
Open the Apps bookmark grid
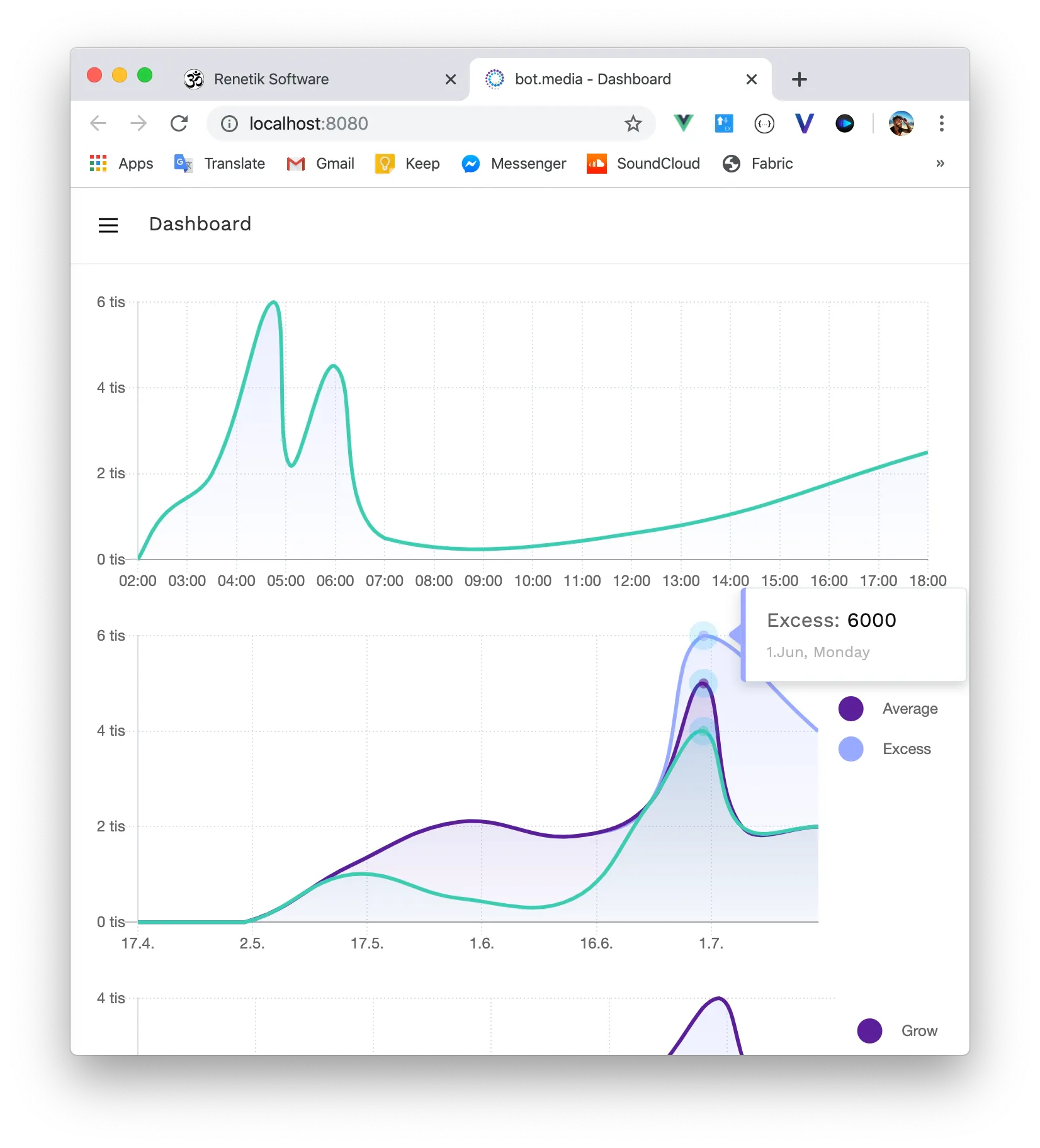point(122,164)
